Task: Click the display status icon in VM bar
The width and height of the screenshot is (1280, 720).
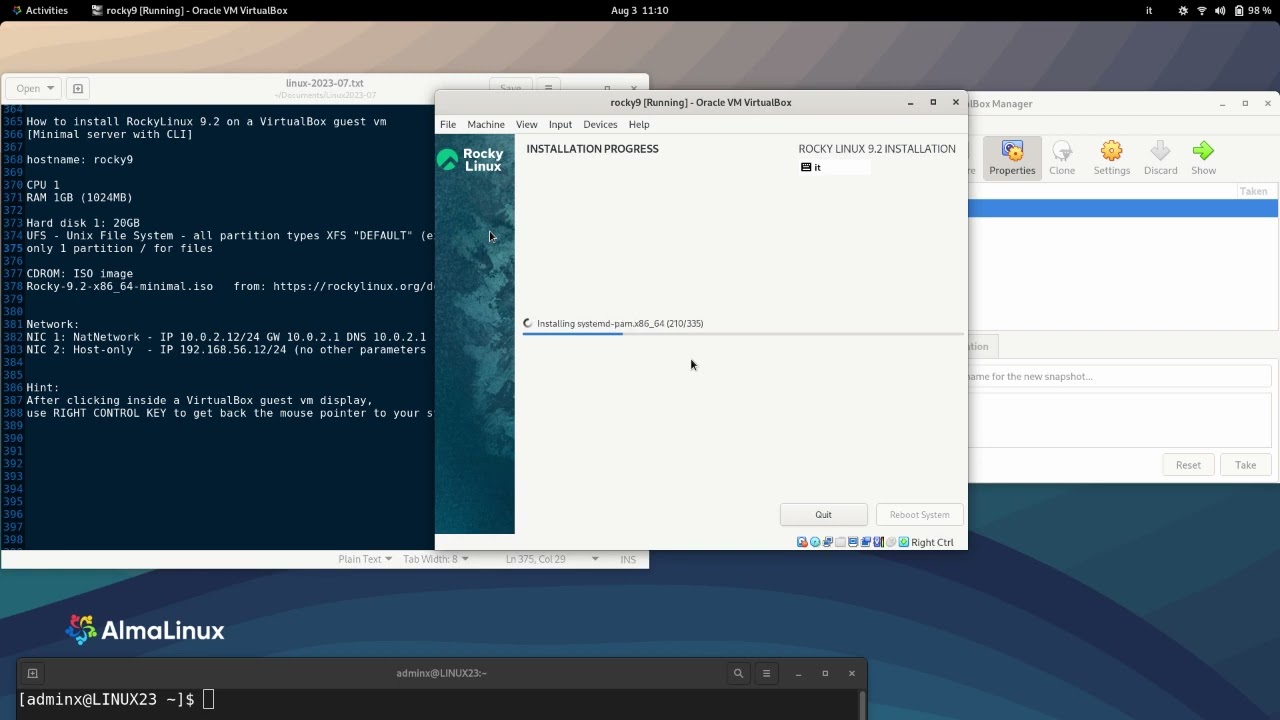Action: 853,542
